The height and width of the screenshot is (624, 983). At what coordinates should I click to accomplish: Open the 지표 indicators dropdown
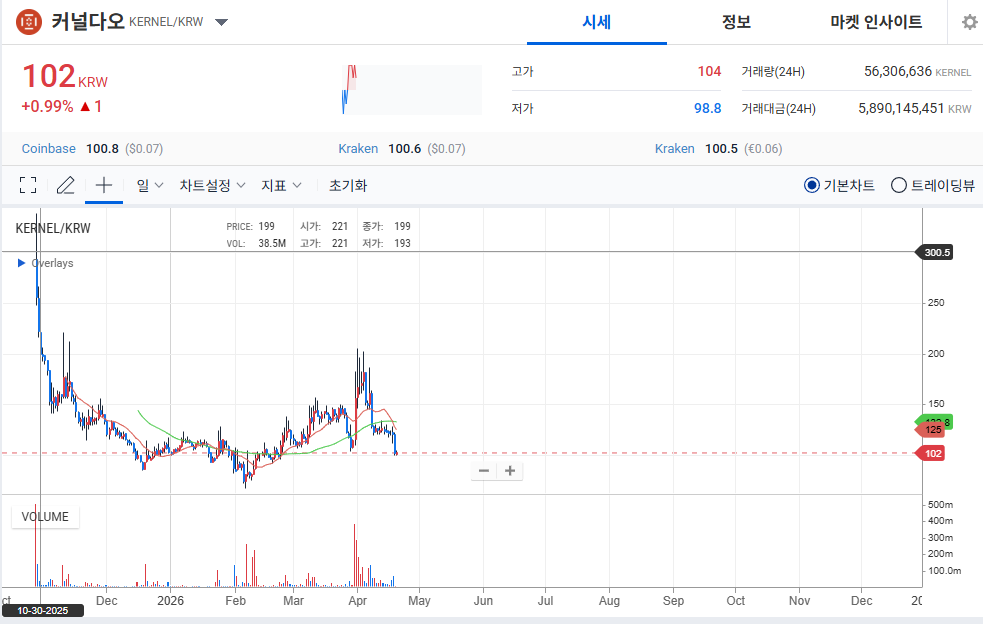(280, 185)
